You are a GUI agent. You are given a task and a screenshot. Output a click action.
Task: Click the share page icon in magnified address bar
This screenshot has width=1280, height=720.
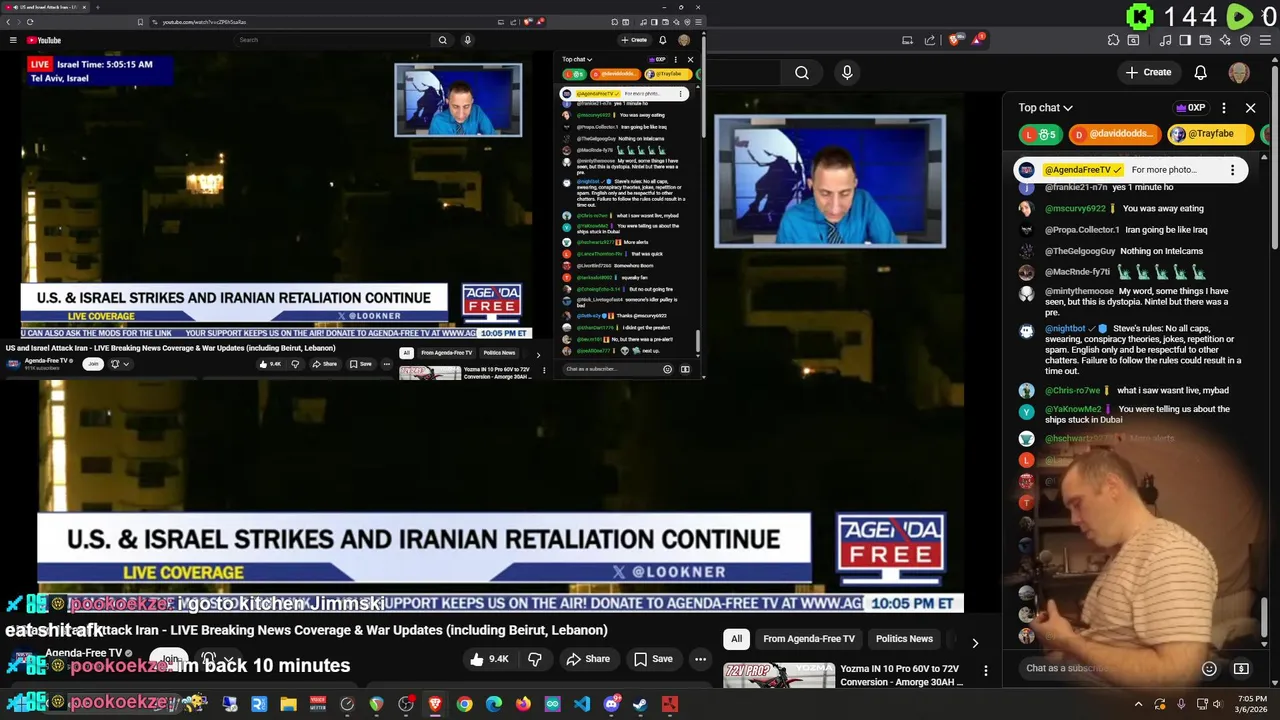click(930, 40)
